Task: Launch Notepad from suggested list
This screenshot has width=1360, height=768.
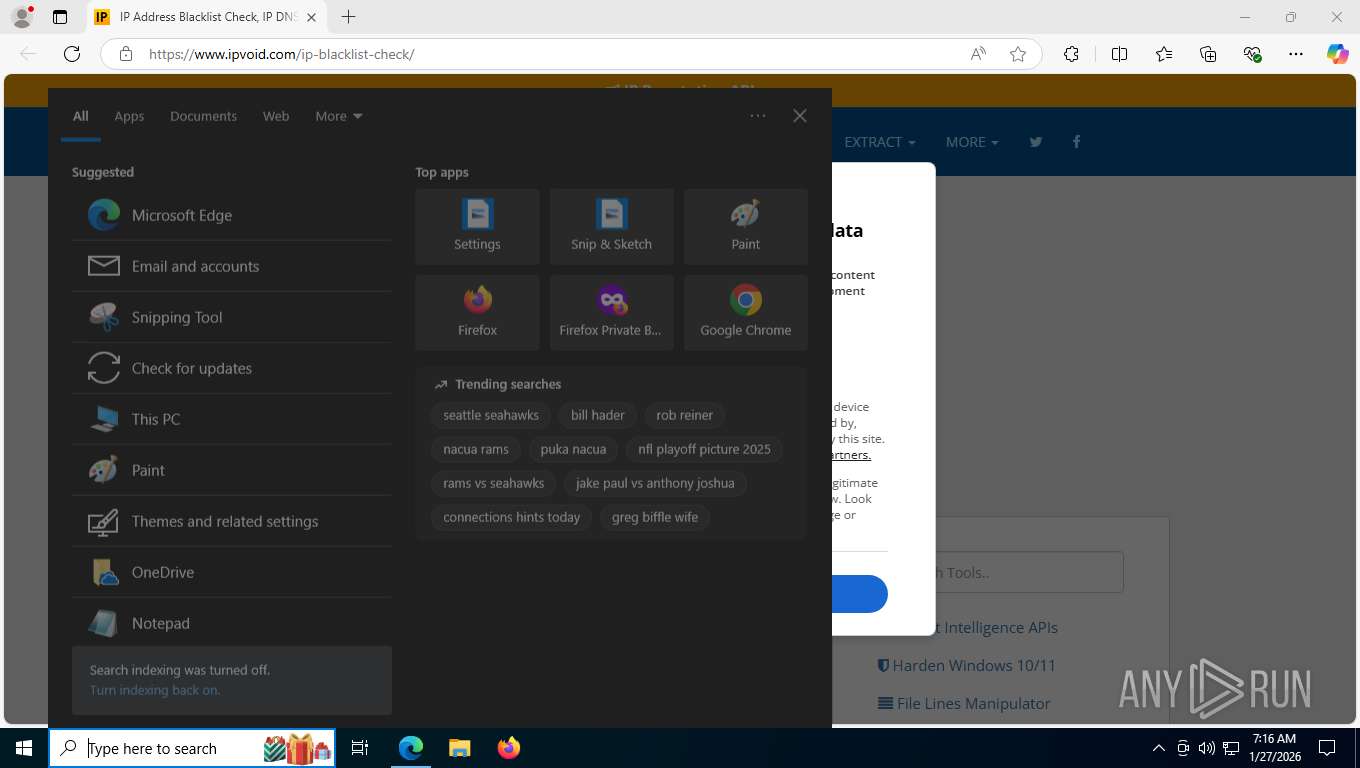Action: pyautogui.click(x=232, y=623)
